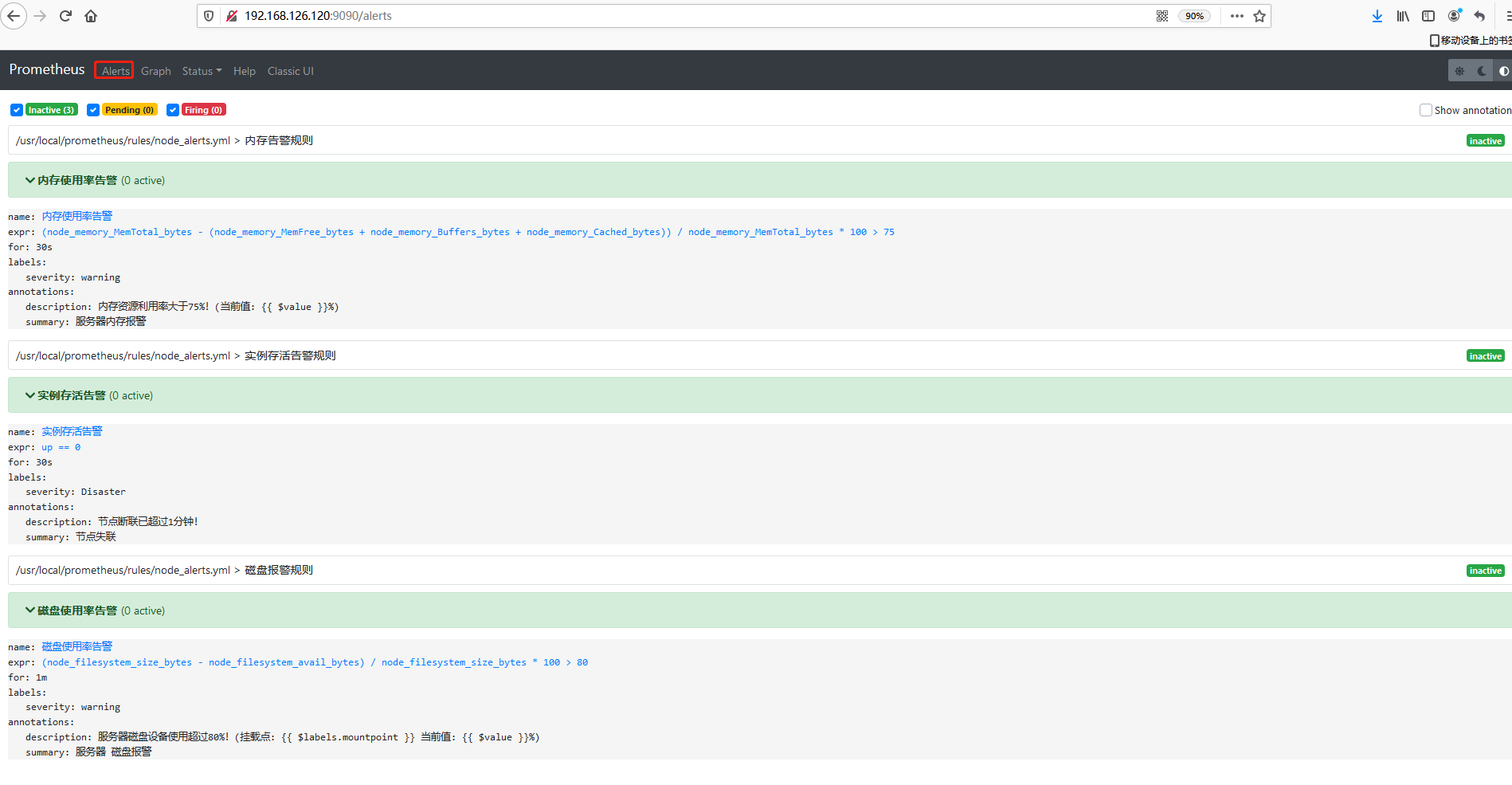Click the Firing (0) red badge label
Image resolution: width=1512 pixels, height=785 pixels.
[204, 110]
